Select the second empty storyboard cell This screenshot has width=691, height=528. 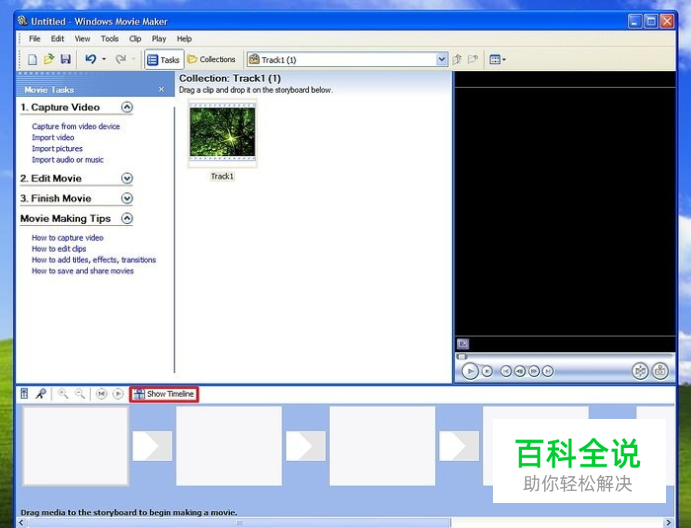point(229,446)
